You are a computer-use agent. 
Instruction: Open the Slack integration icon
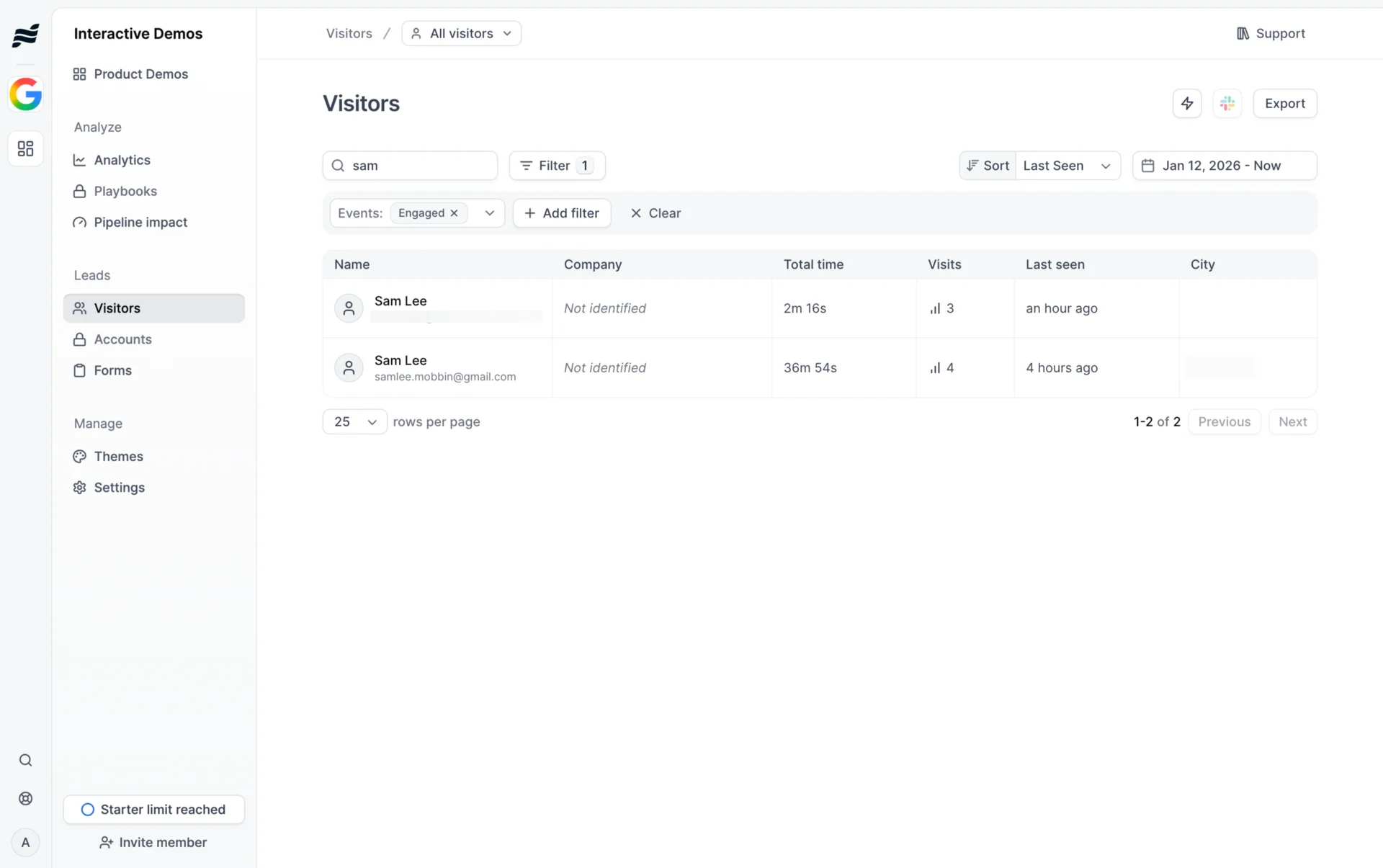tap(1227, 103)
